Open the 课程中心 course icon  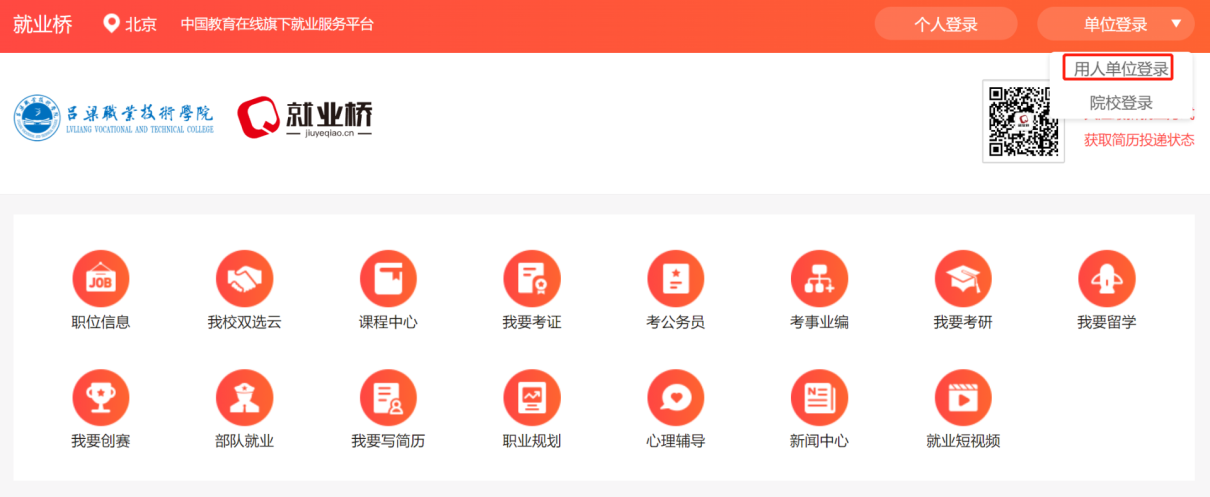point(388,278)
